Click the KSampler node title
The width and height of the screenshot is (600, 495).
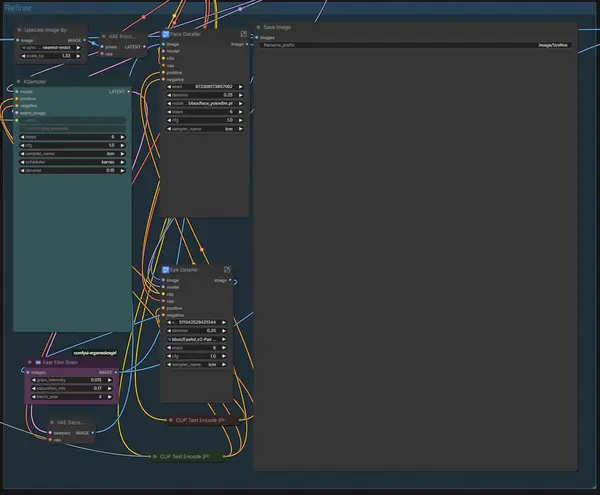point(34,81)
